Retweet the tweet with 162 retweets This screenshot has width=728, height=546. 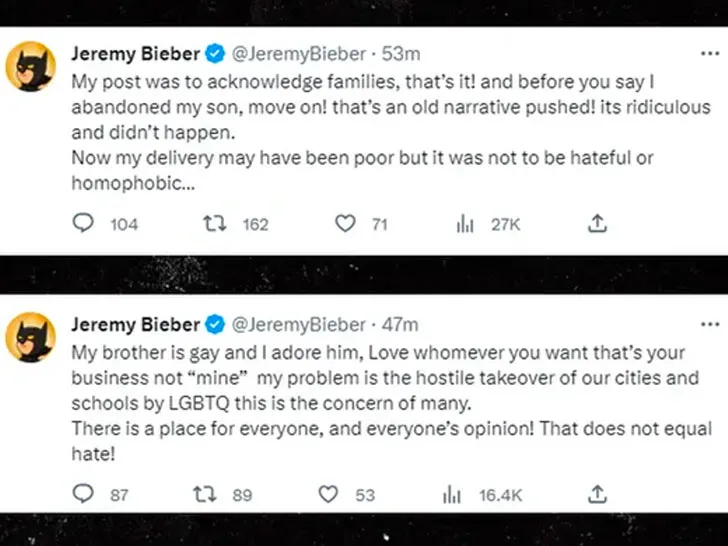click(214, 224)
